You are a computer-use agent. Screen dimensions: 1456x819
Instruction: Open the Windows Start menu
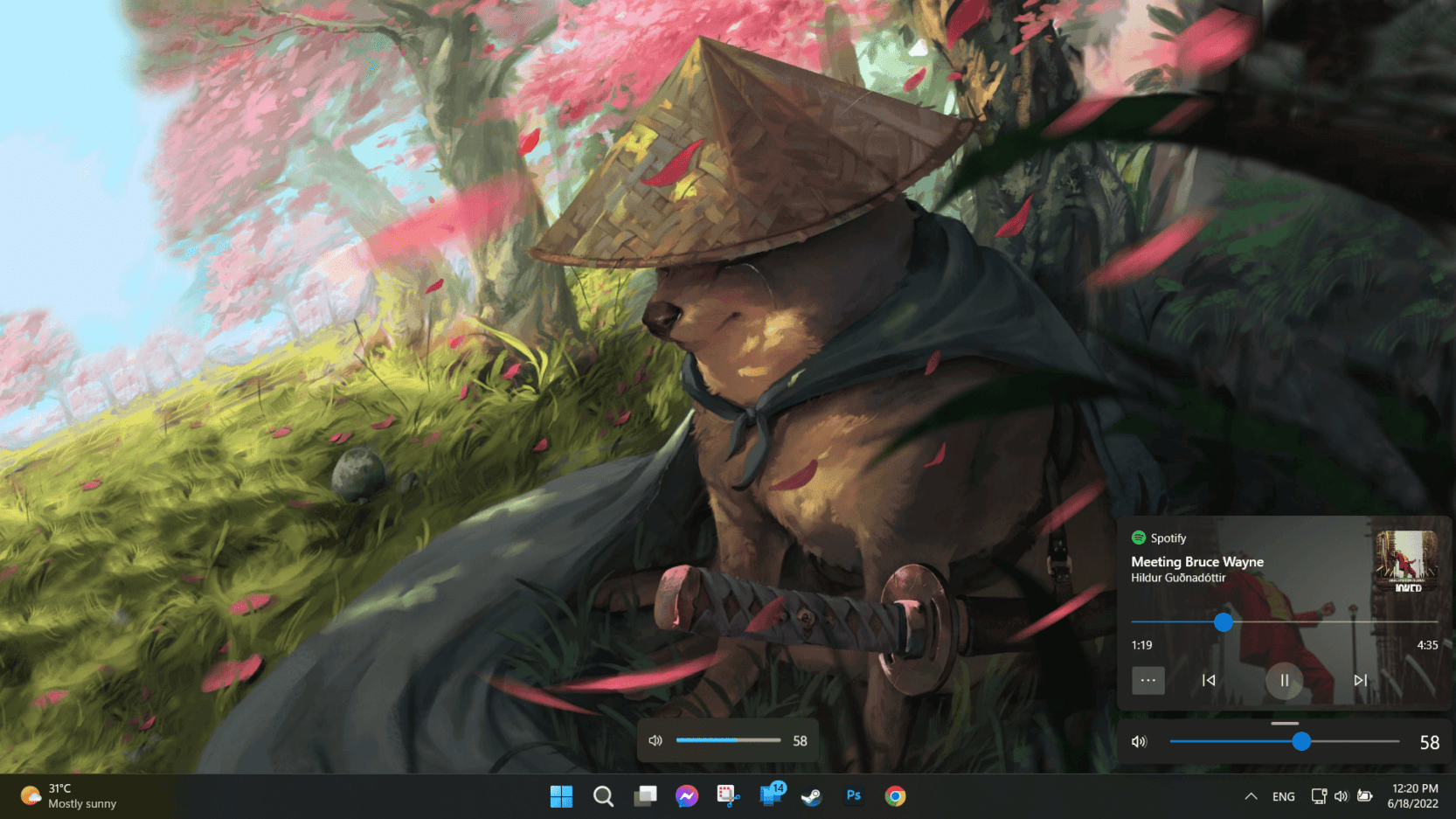pos(561,796)
